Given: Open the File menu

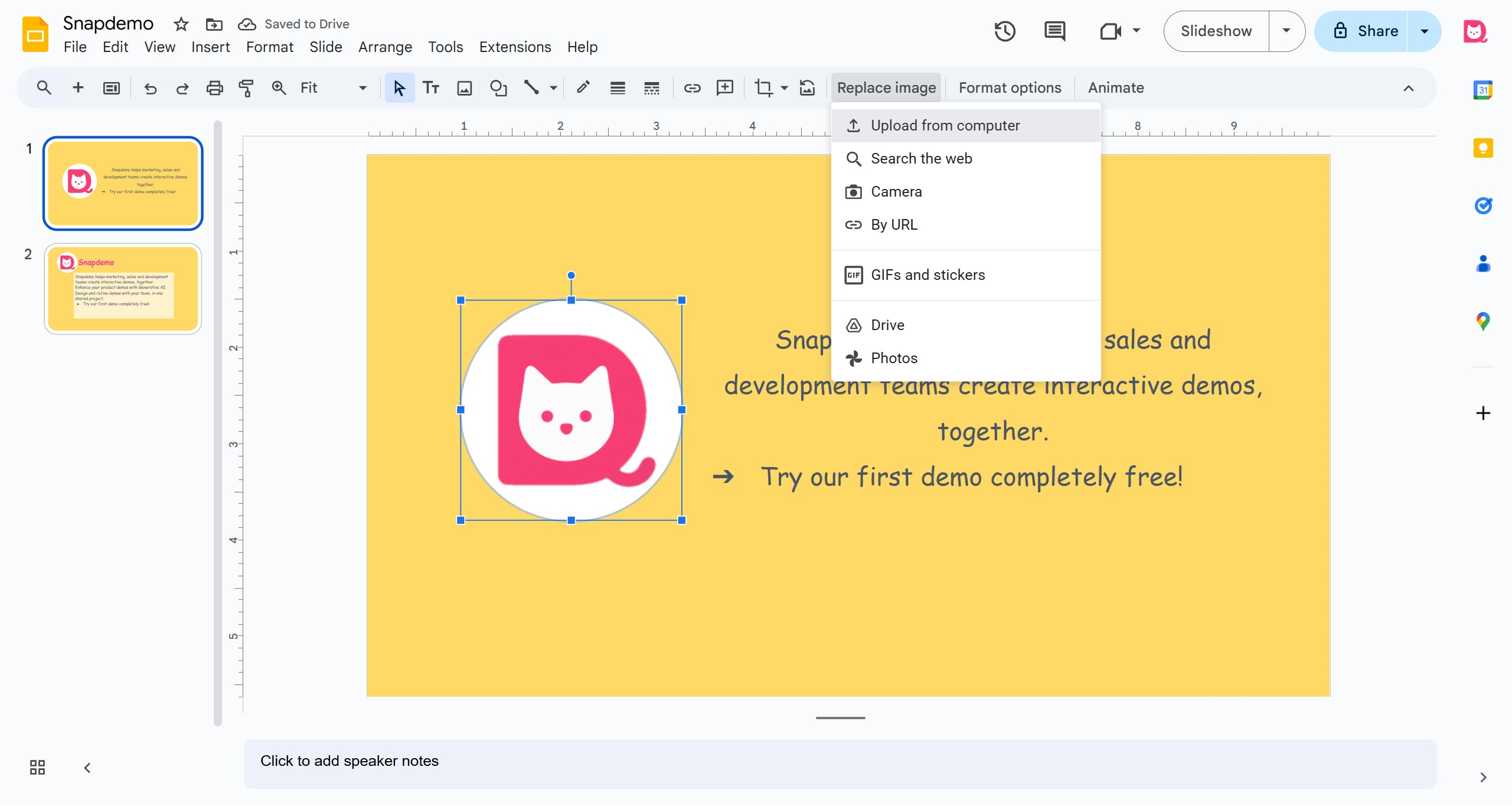Looking at the screenshot, I should [75, 47].
